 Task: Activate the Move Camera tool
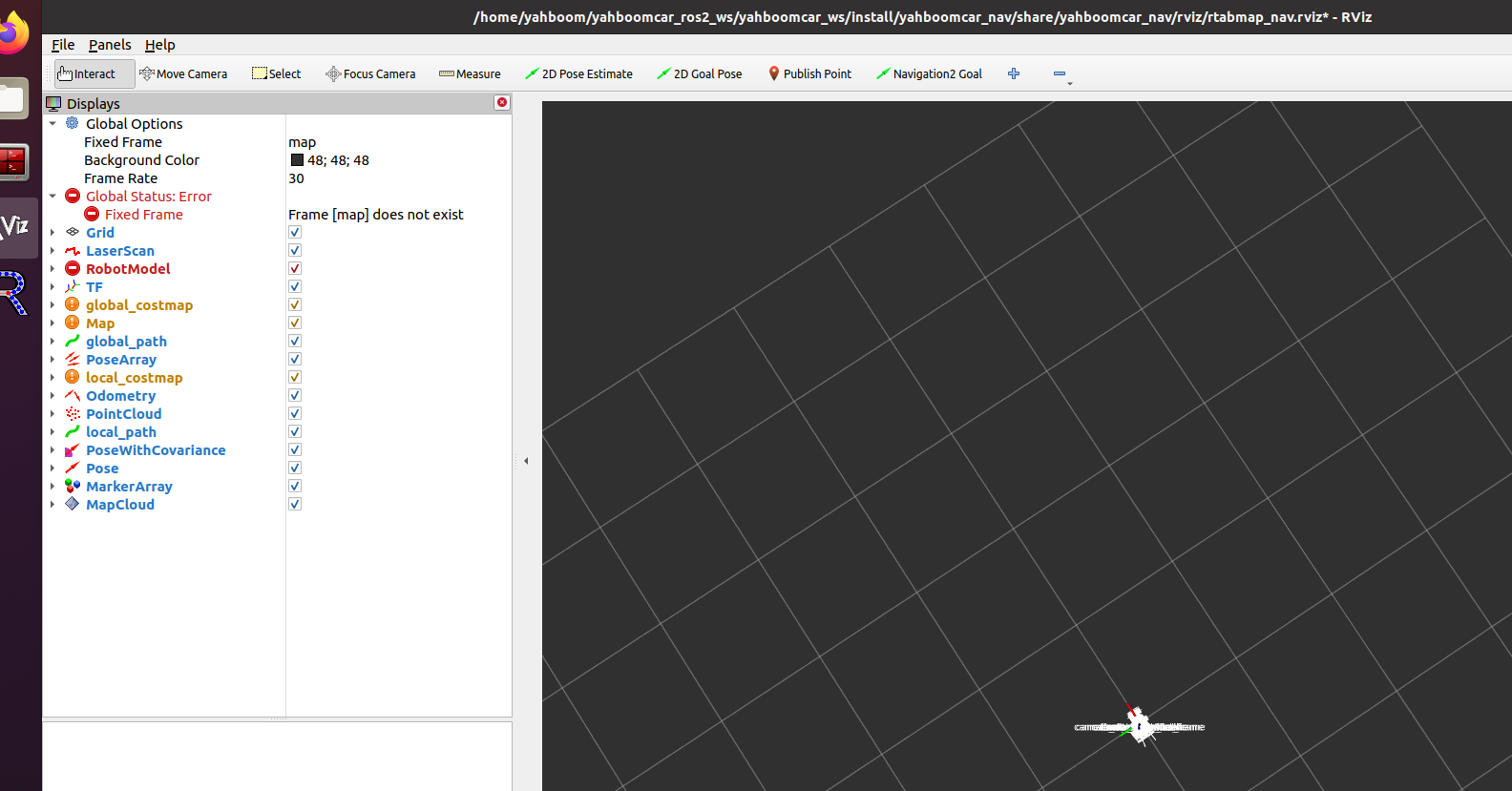(183, 73)
